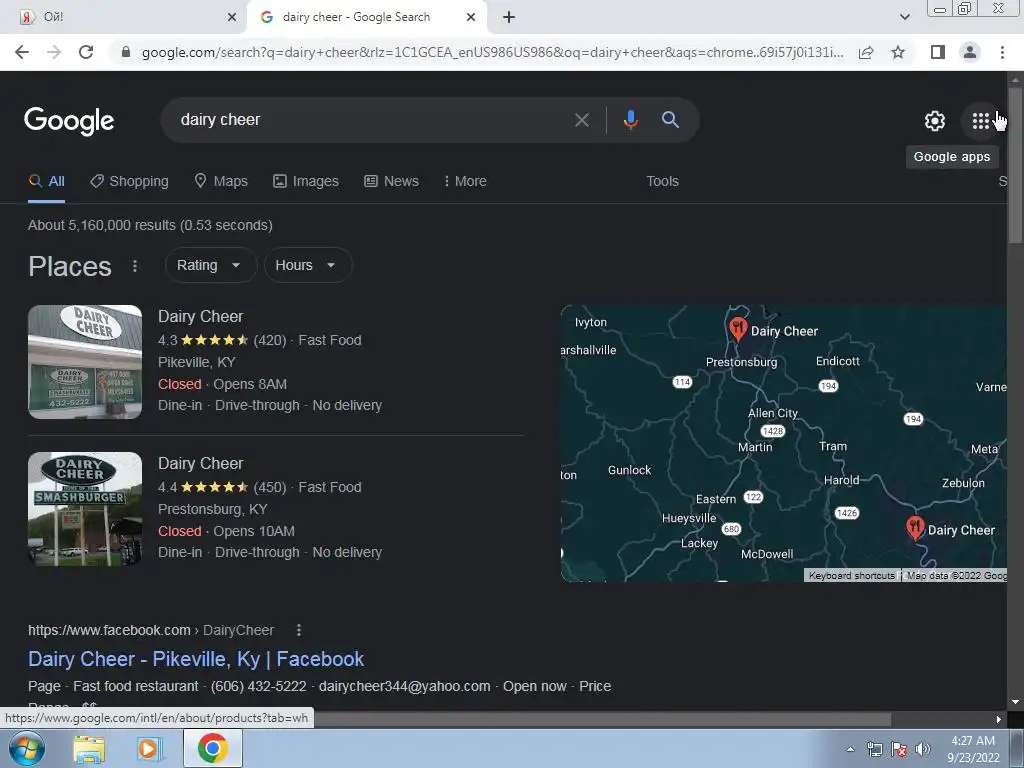
Task: Open the media player taskbar icon
Action: pos(149,749)
